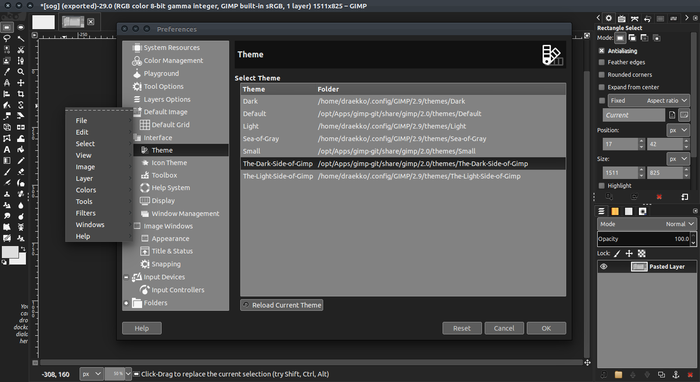Anchor the floating layer icon
The height and width of the screenshot is (382, 700).
[675, 374]
